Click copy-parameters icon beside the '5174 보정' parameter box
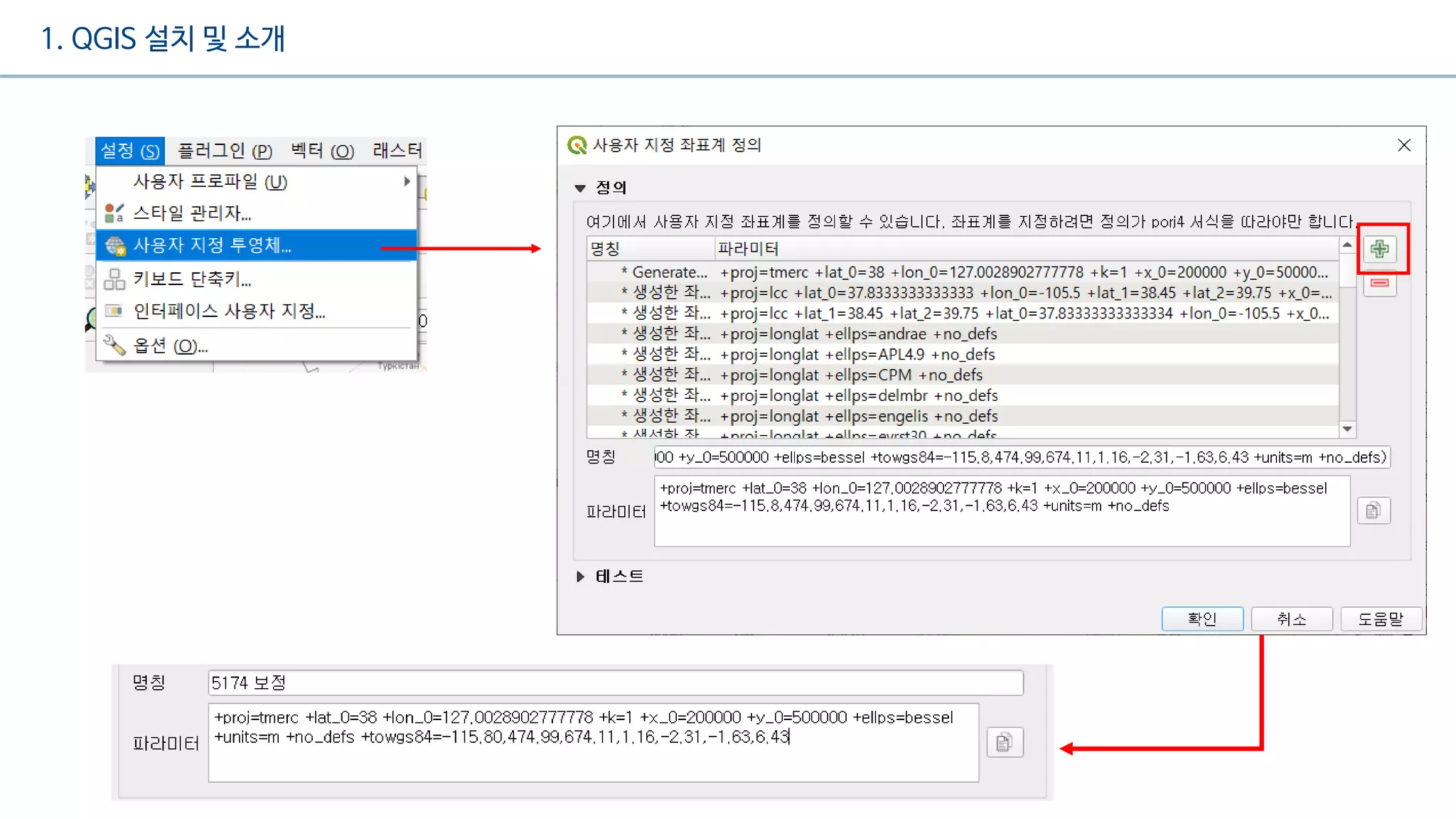The image size is (1456, 819). click(x=1005, y=742)
